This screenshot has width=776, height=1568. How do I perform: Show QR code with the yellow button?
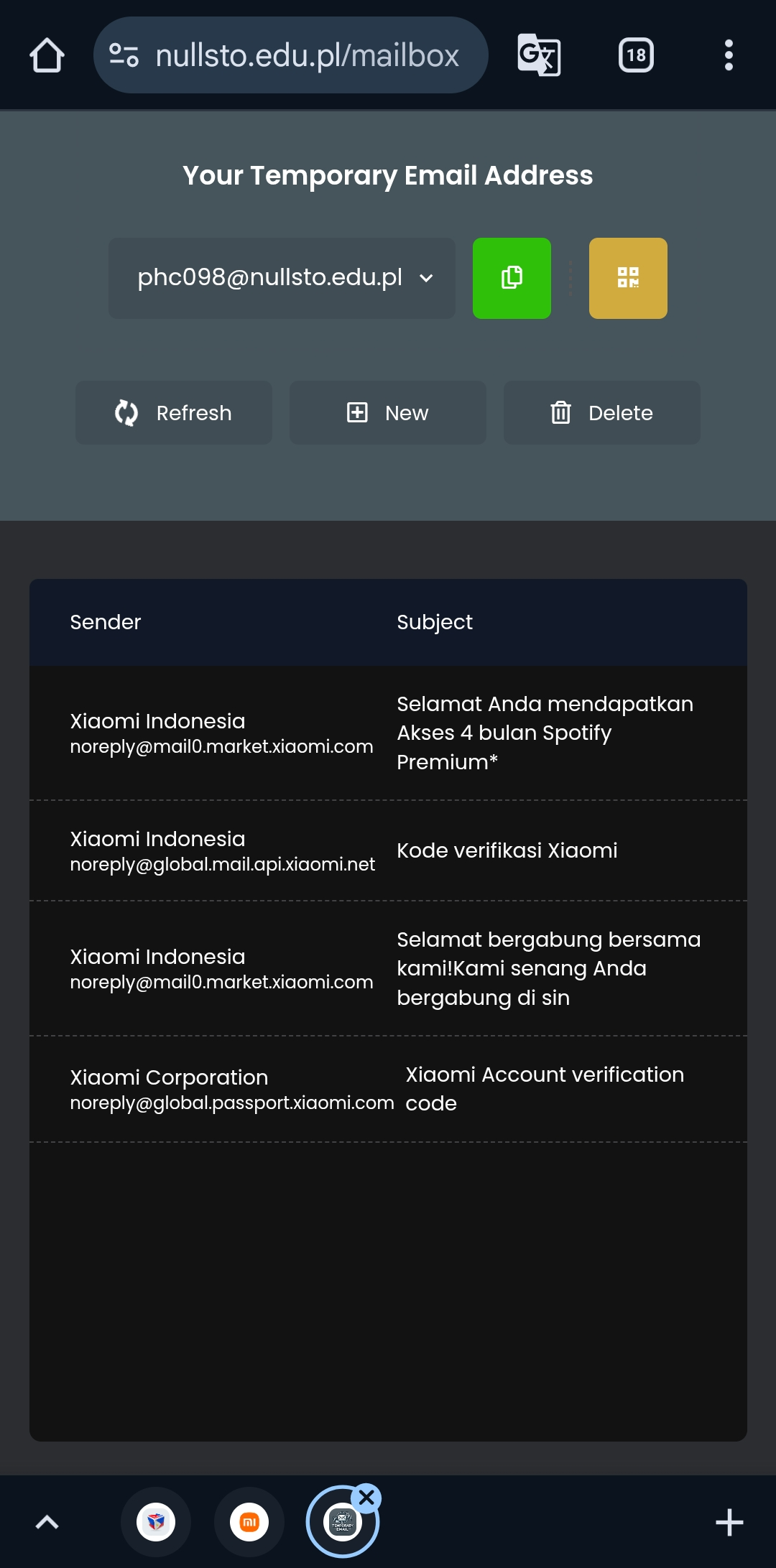point(628,278)
